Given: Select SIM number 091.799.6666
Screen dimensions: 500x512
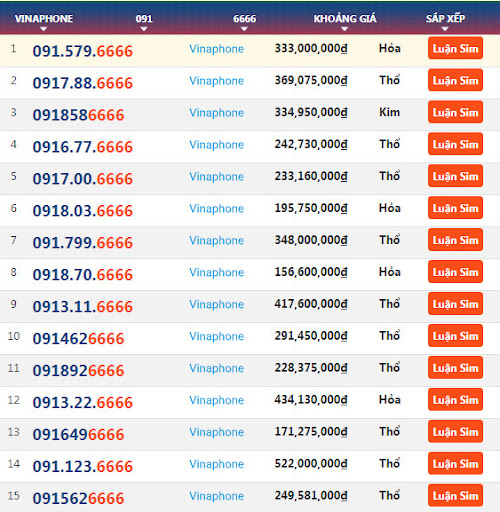Looking at the screenshot, I should coord(83,243).
